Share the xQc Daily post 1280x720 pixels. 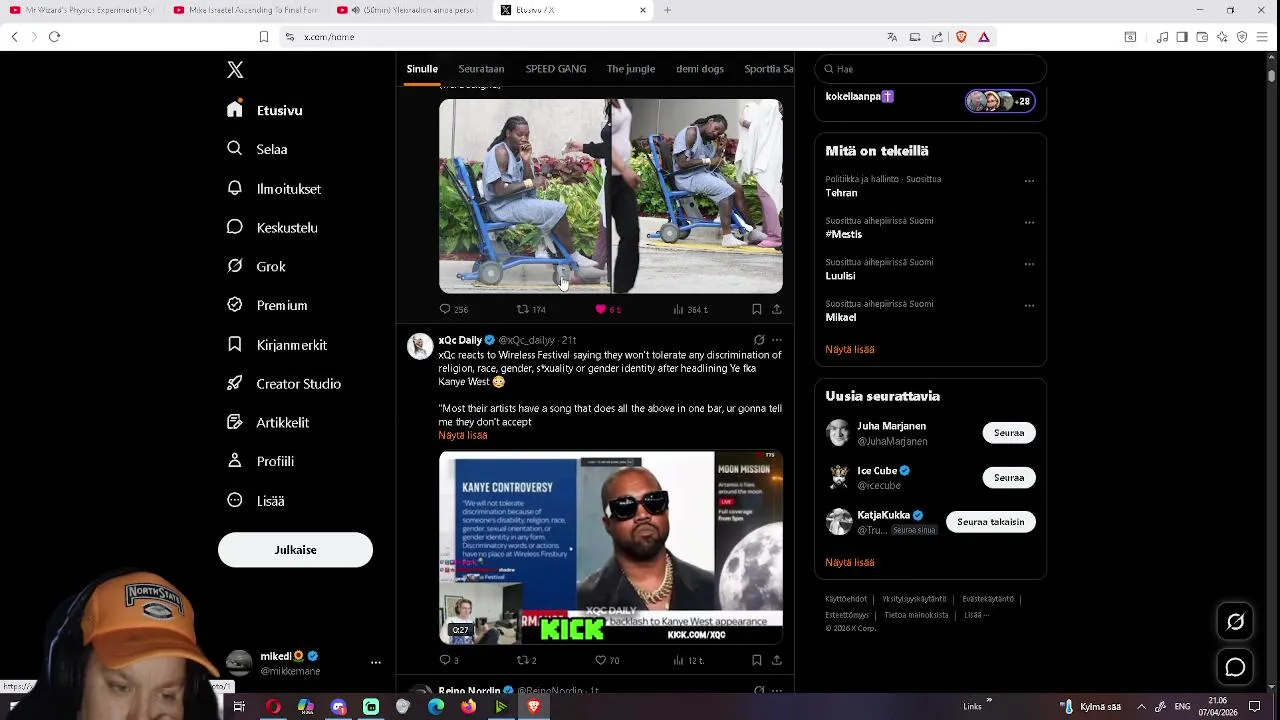[776, 660]
